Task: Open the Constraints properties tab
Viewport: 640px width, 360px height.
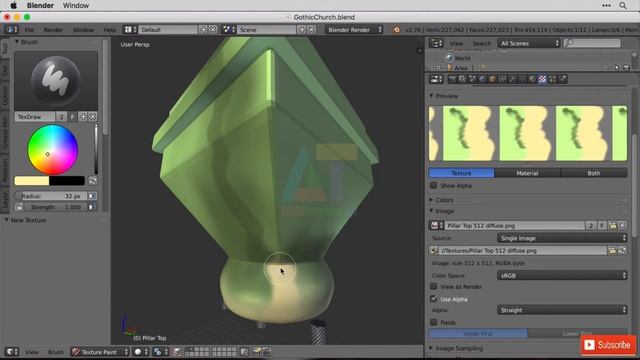Action: pyautogui.click(x=502, y=79)
